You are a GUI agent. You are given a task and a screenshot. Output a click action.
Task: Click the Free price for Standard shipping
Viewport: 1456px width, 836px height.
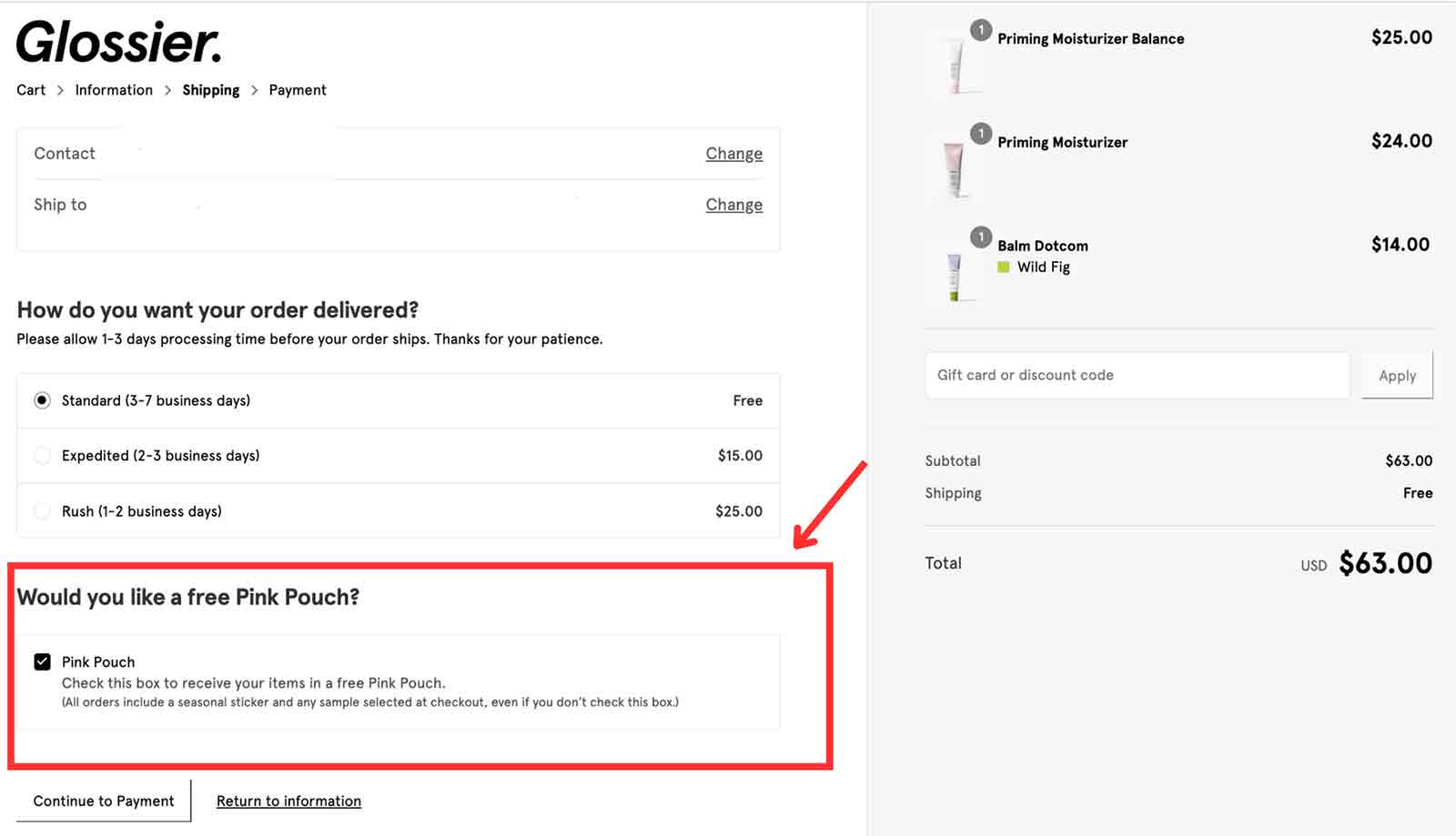pyautogui.click(x=748, y=400)
